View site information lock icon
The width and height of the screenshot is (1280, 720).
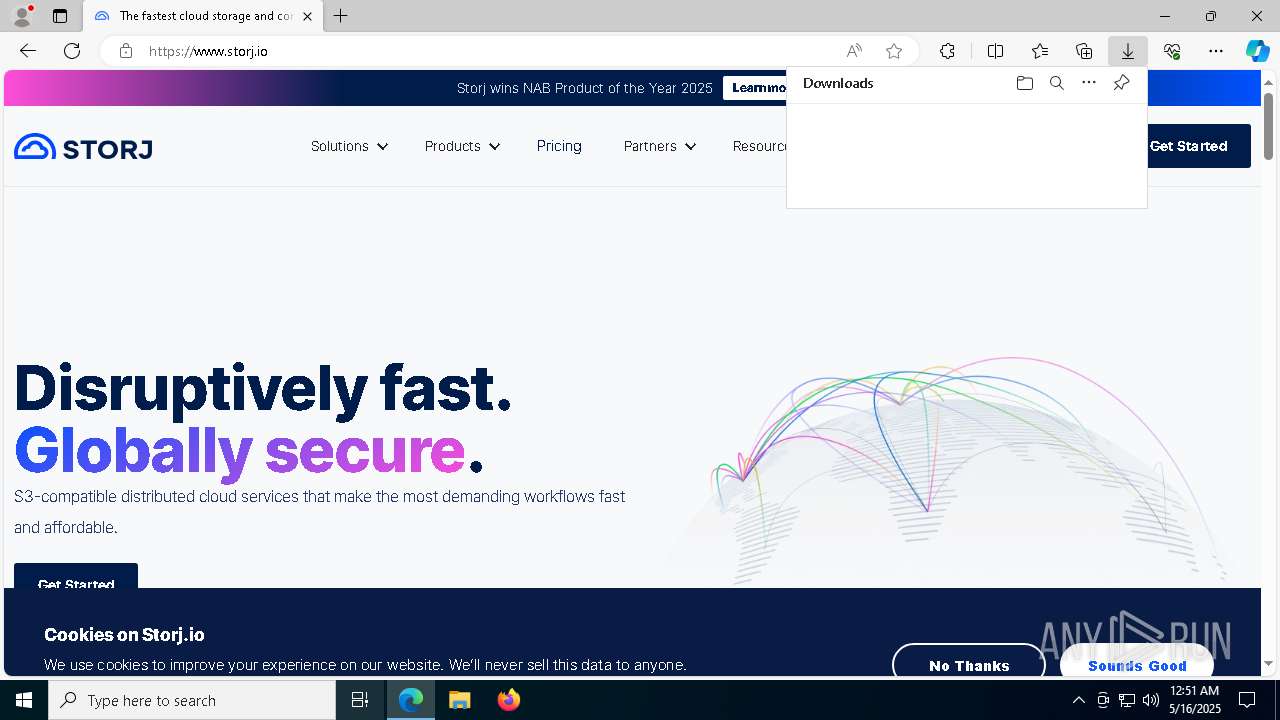pyautogui.click(x=126, y=51)
